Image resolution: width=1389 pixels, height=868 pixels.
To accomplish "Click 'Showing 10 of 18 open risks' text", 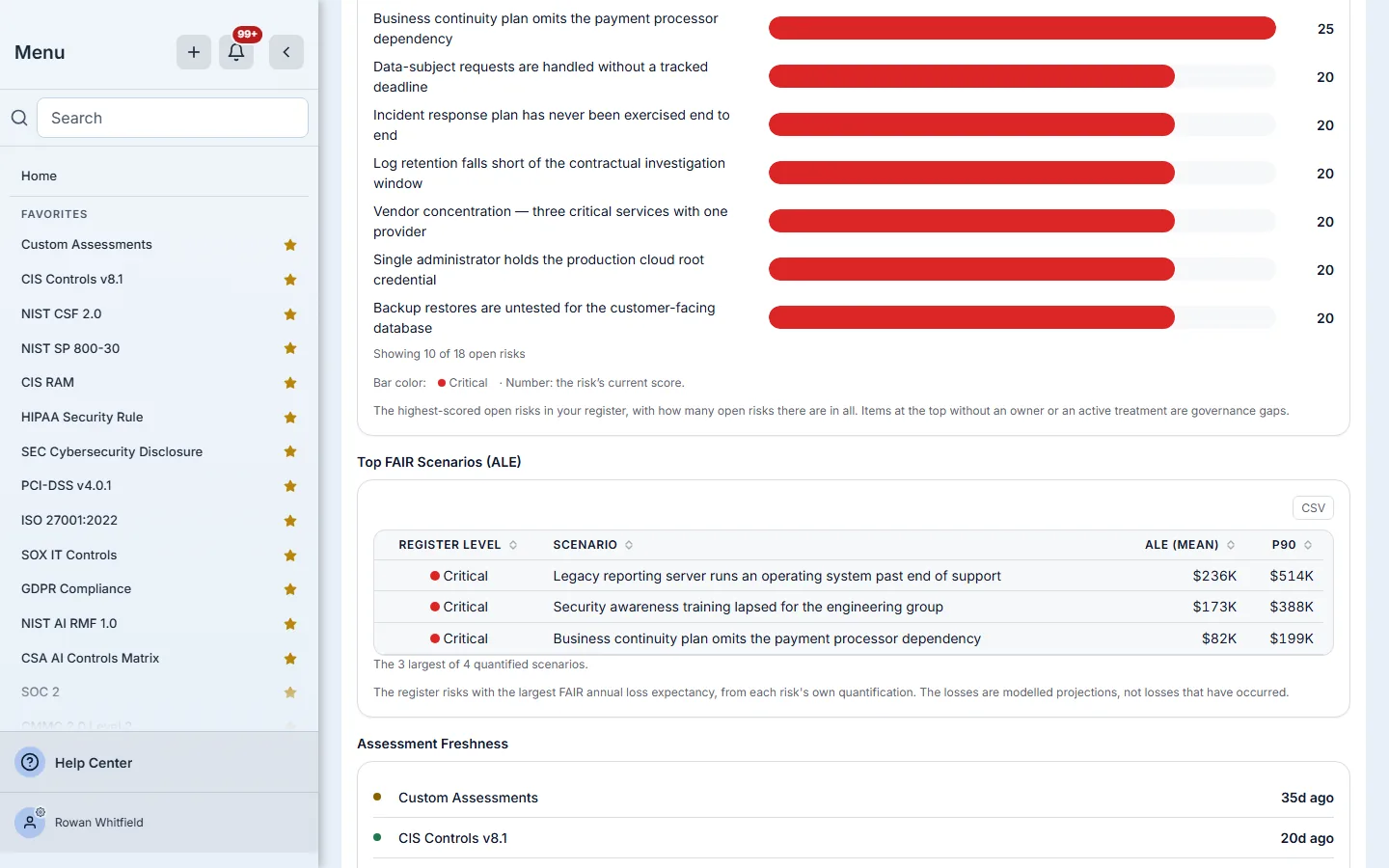I will 449,354.
